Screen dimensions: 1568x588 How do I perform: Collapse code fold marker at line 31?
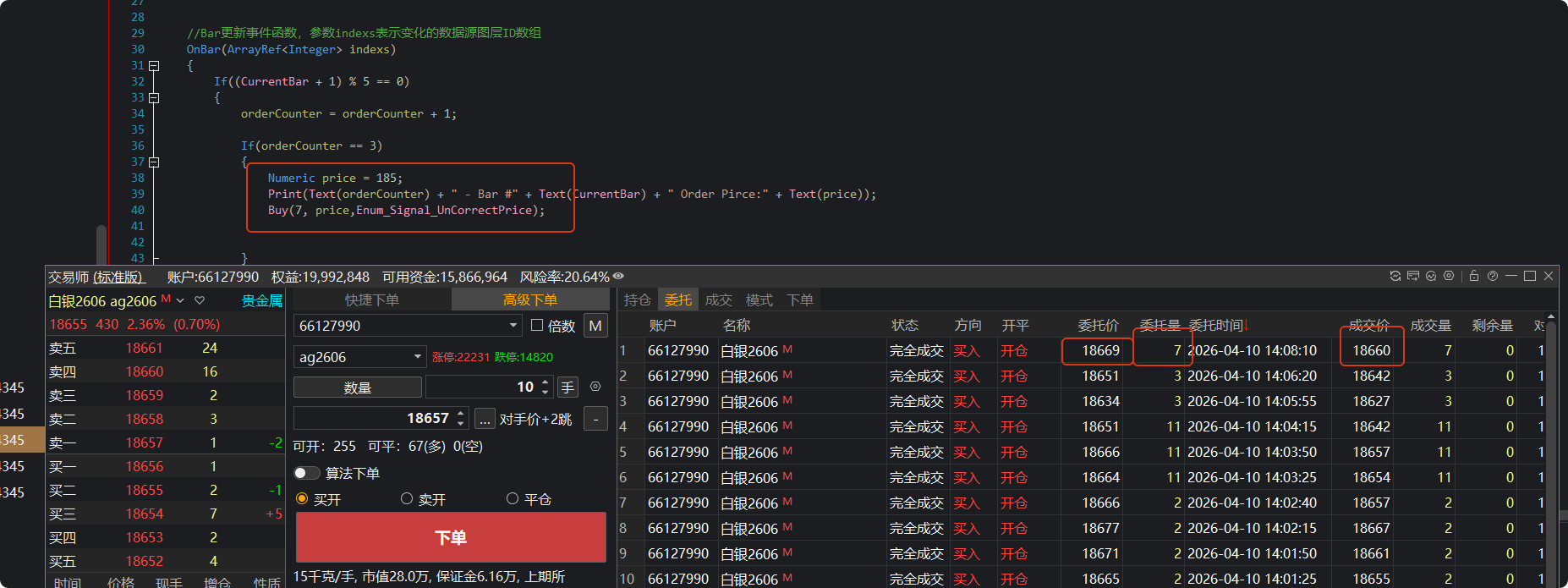click(154, 65)
